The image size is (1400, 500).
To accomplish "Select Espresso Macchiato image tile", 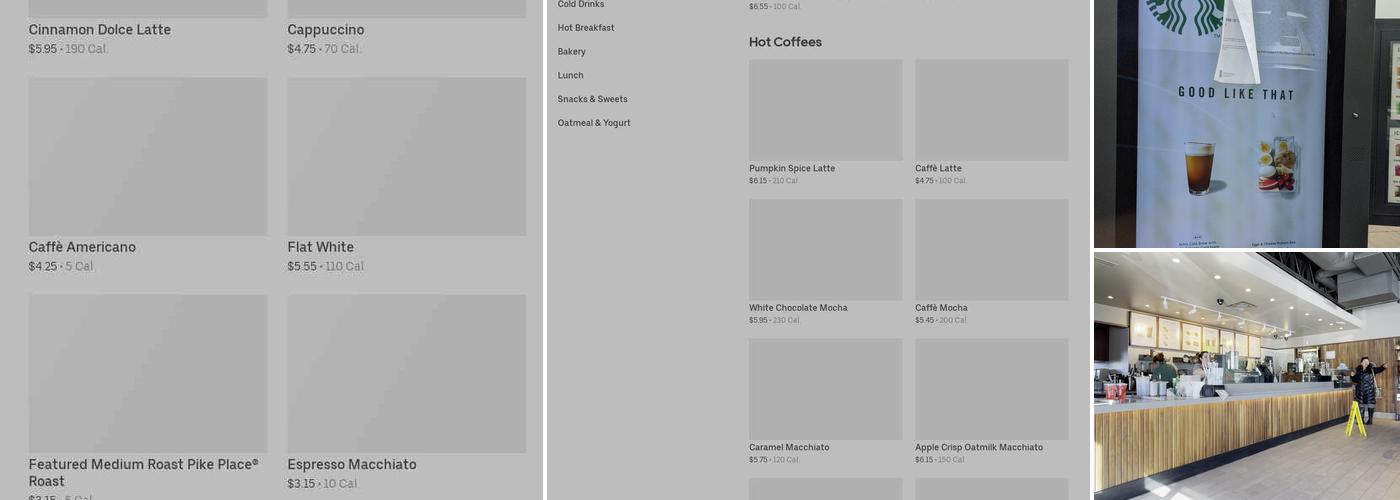I will pos(407,373).
